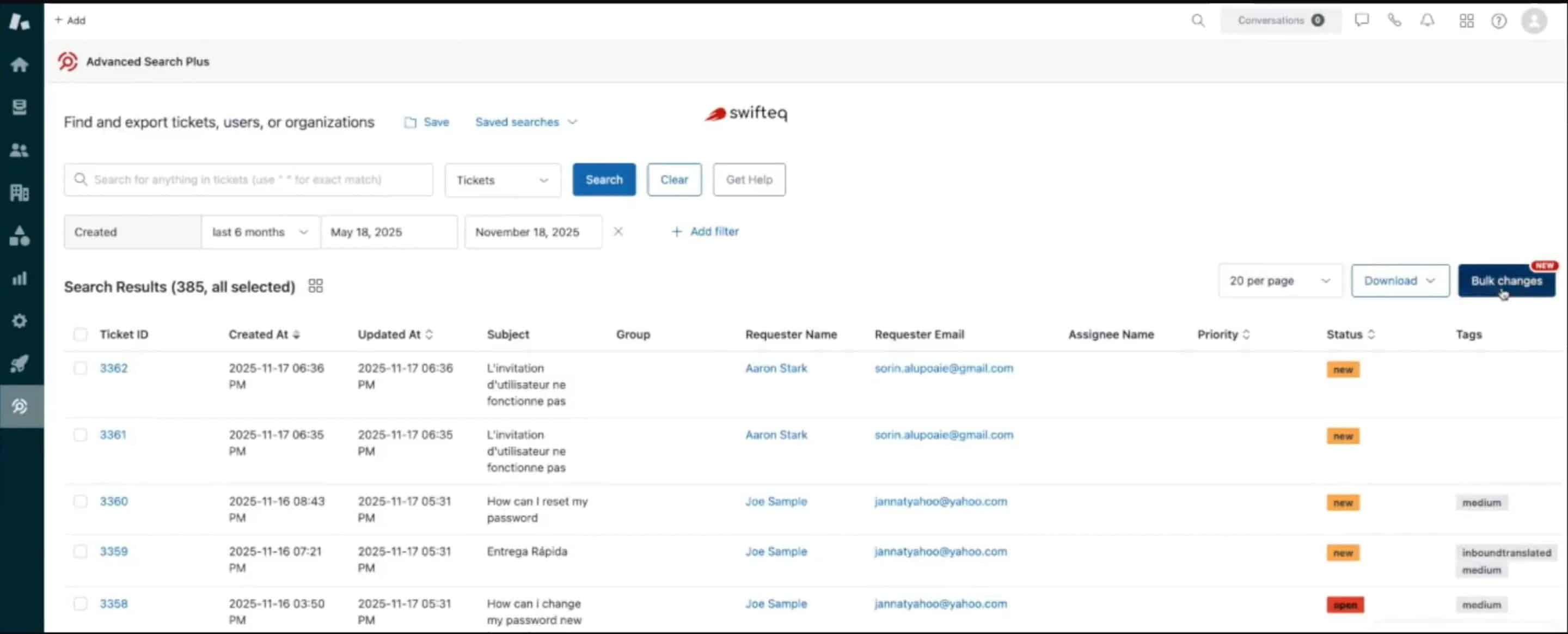
Task: Open the Home icon in sidebar
Action: [20, 65]
